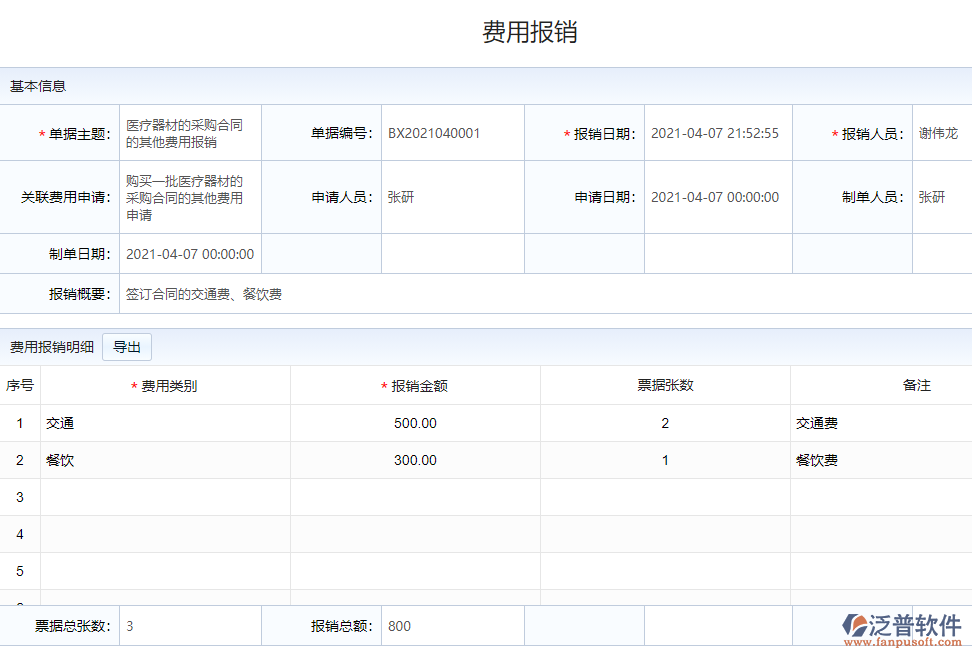Click the 报销总额 total field
The width and height of the screenshot is (972, 658).
[x=451, y=626]
